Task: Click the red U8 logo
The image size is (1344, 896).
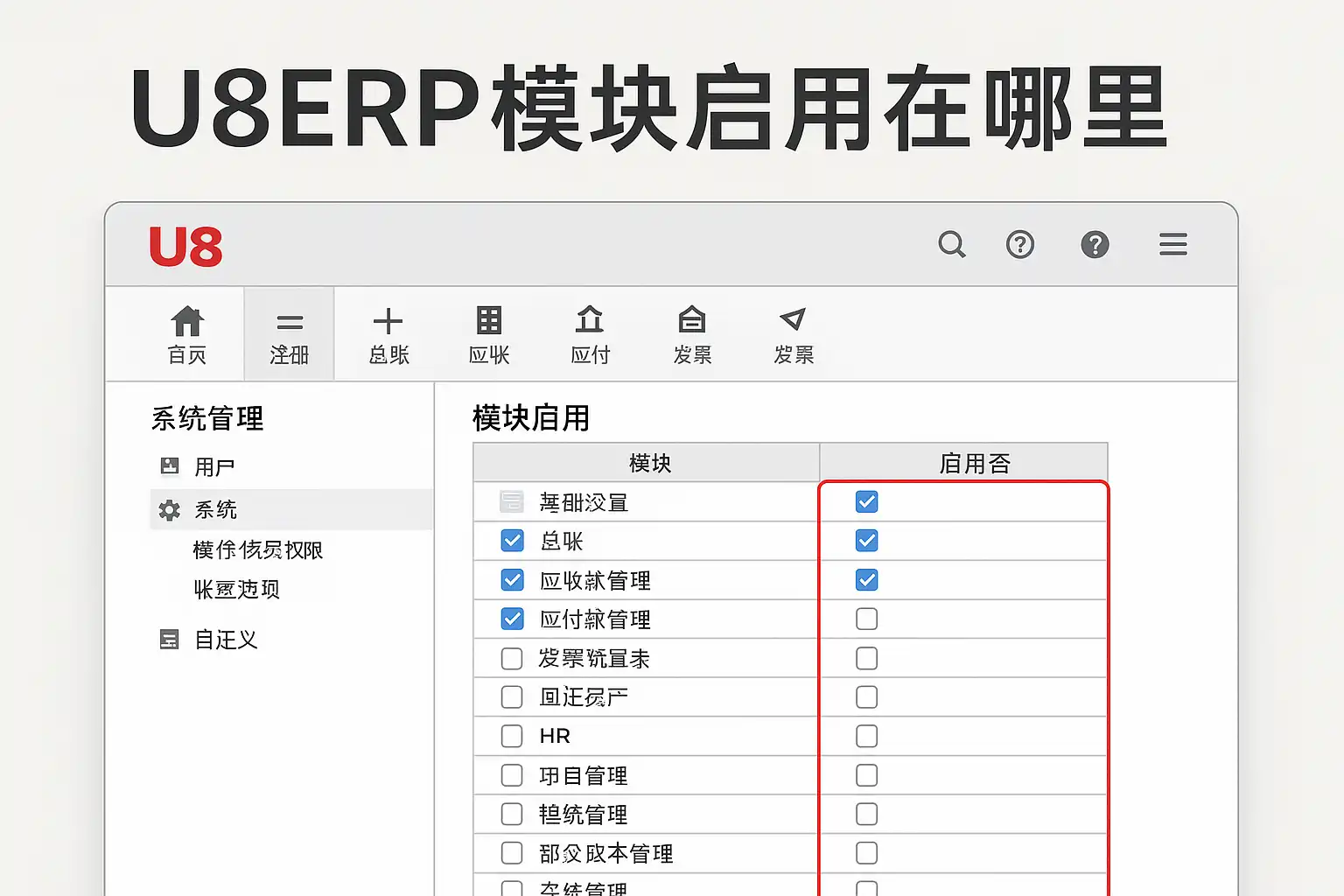Action: point(185,246)
